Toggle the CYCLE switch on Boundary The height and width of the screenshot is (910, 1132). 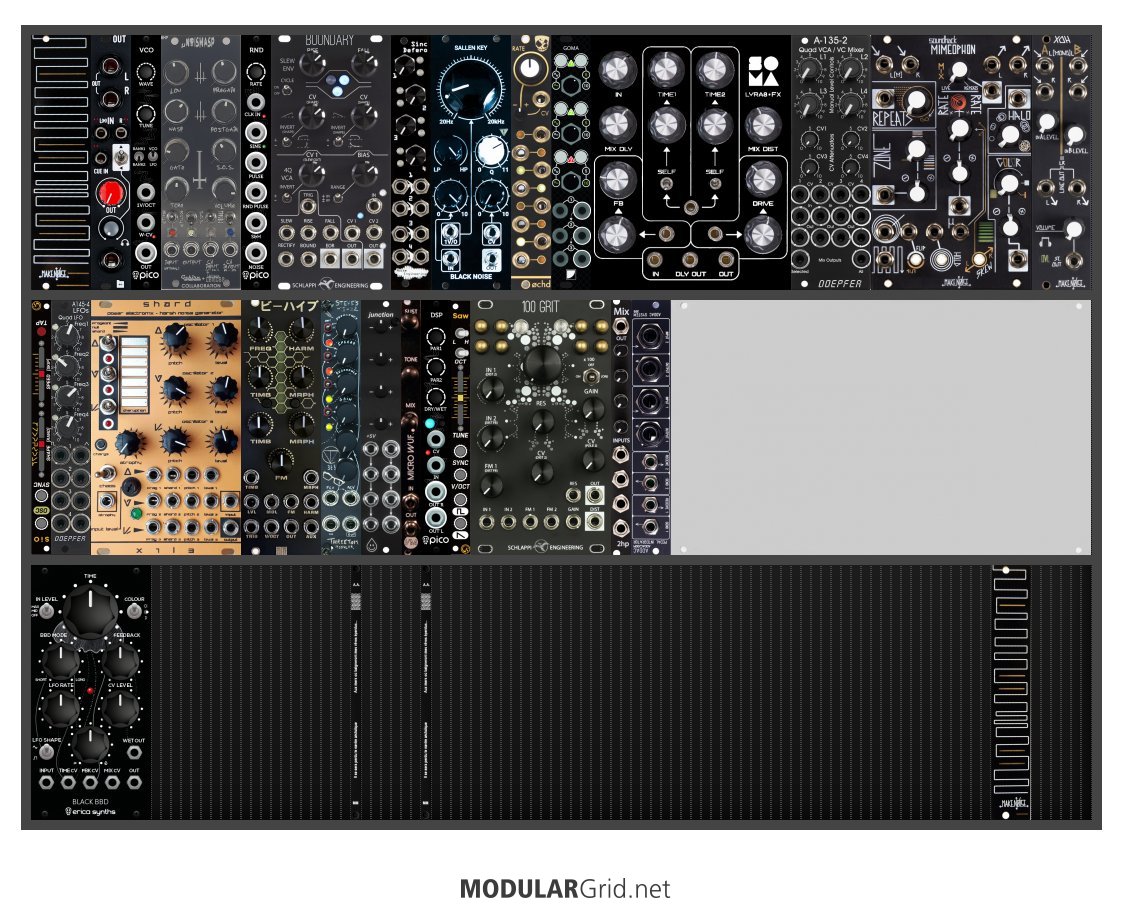(287, 90)
